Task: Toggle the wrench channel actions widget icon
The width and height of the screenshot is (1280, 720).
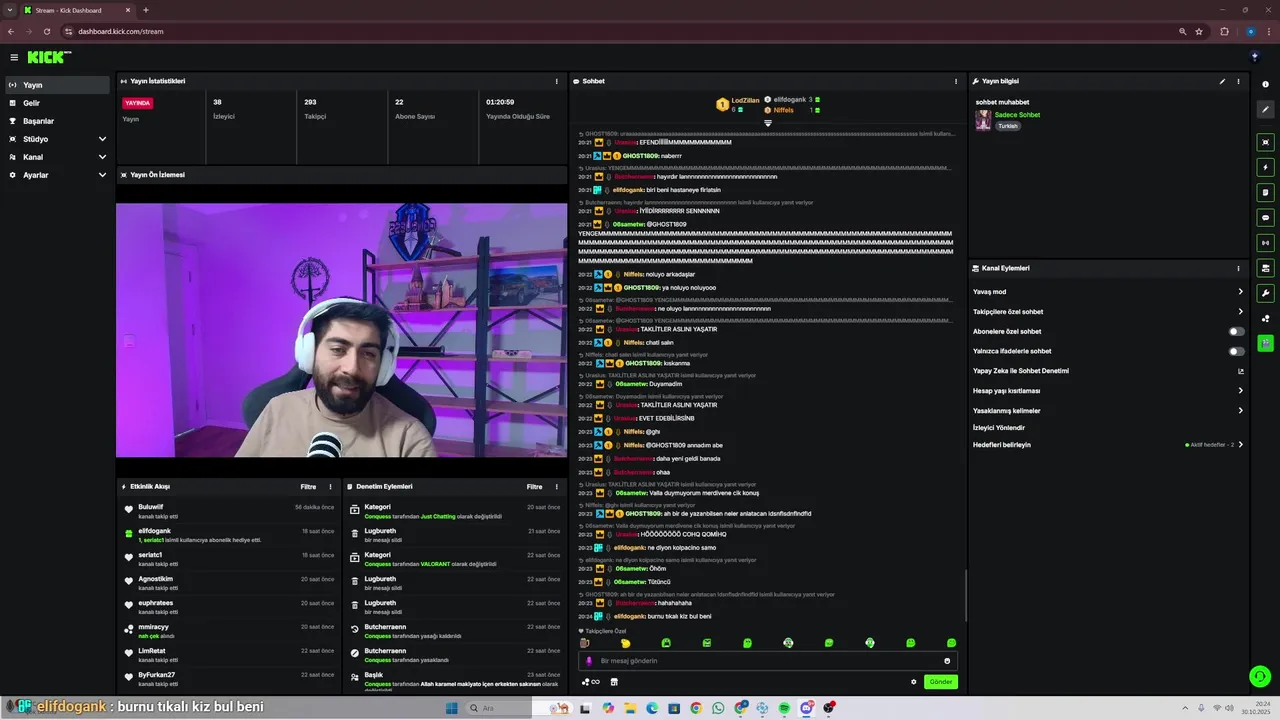Action: pyautogui.click(x=1266, y=293)
